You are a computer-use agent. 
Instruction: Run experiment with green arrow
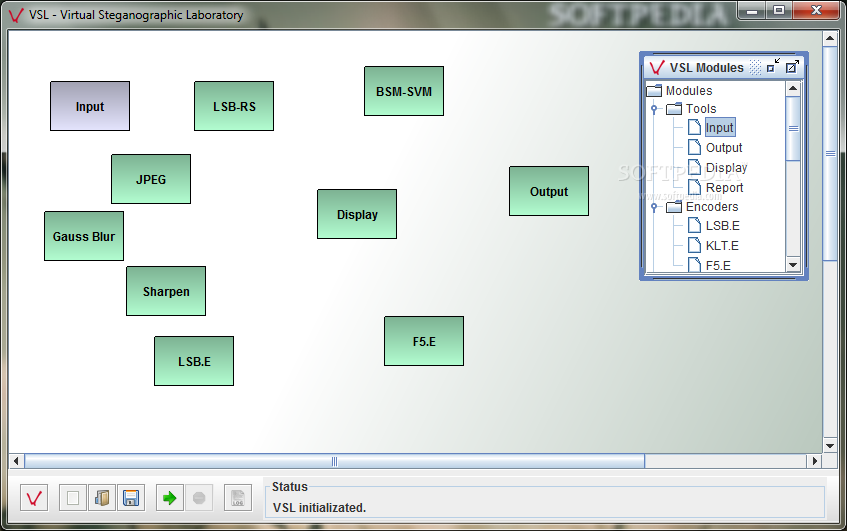coord(170,498)
